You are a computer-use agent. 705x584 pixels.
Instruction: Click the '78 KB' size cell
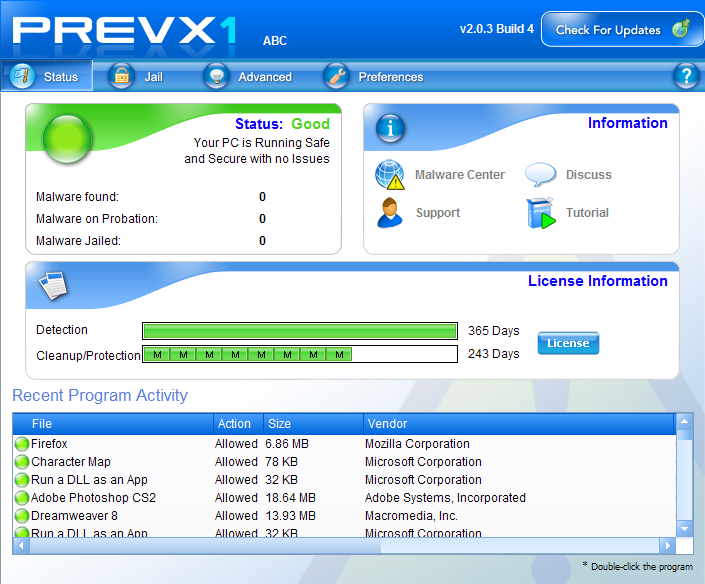281,462
